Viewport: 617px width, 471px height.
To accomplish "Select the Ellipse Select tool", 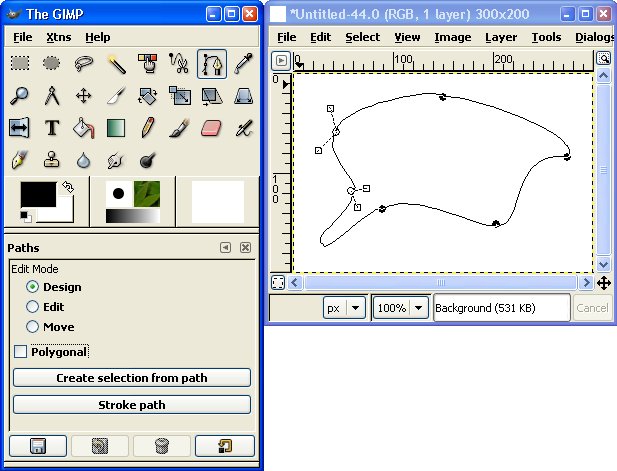I will pos(52,63).
